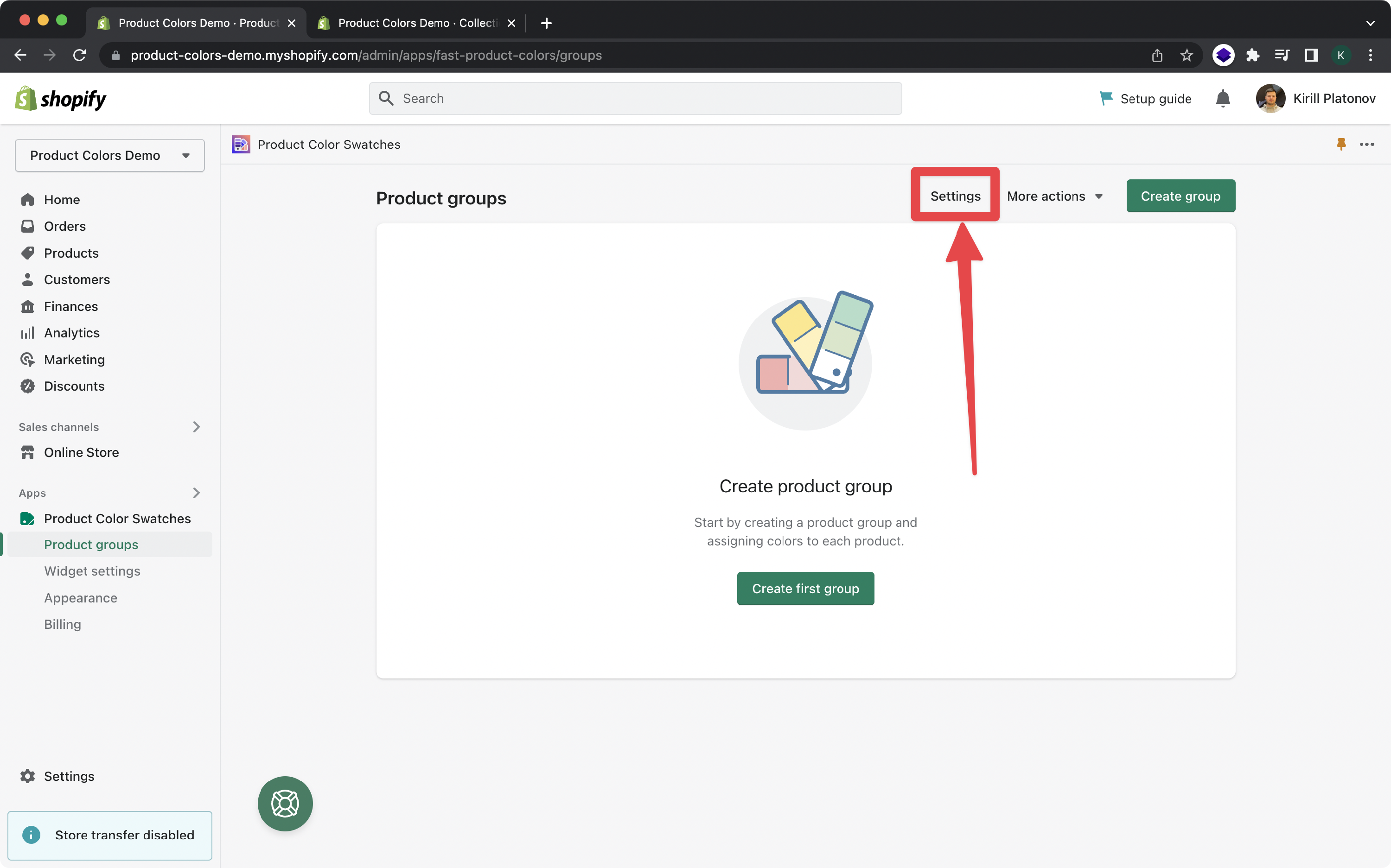
Task: Click into the Search field
Action: tap(635, 98)
